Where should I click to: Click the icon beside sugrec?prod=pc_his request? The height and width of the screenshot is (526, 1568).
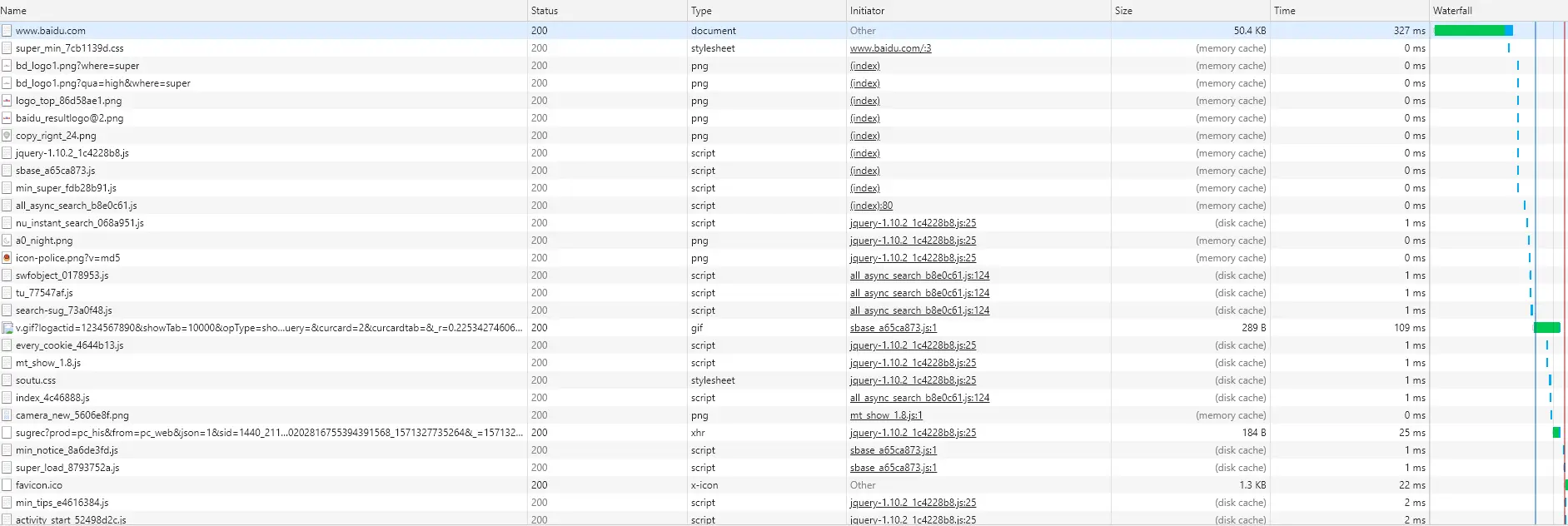[x=7, y=433]
